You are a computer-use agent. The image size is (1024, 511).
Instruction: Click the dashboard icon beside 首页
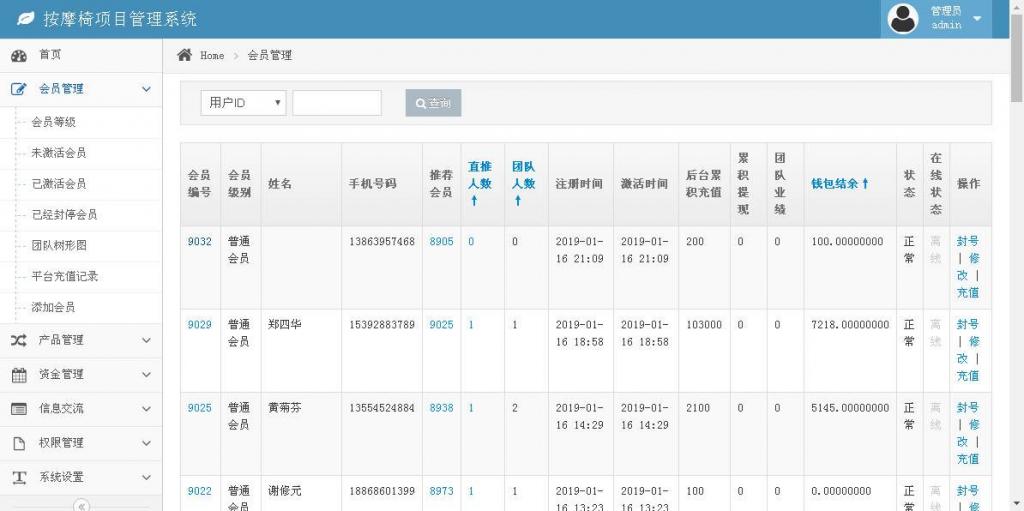pos(18,55)
